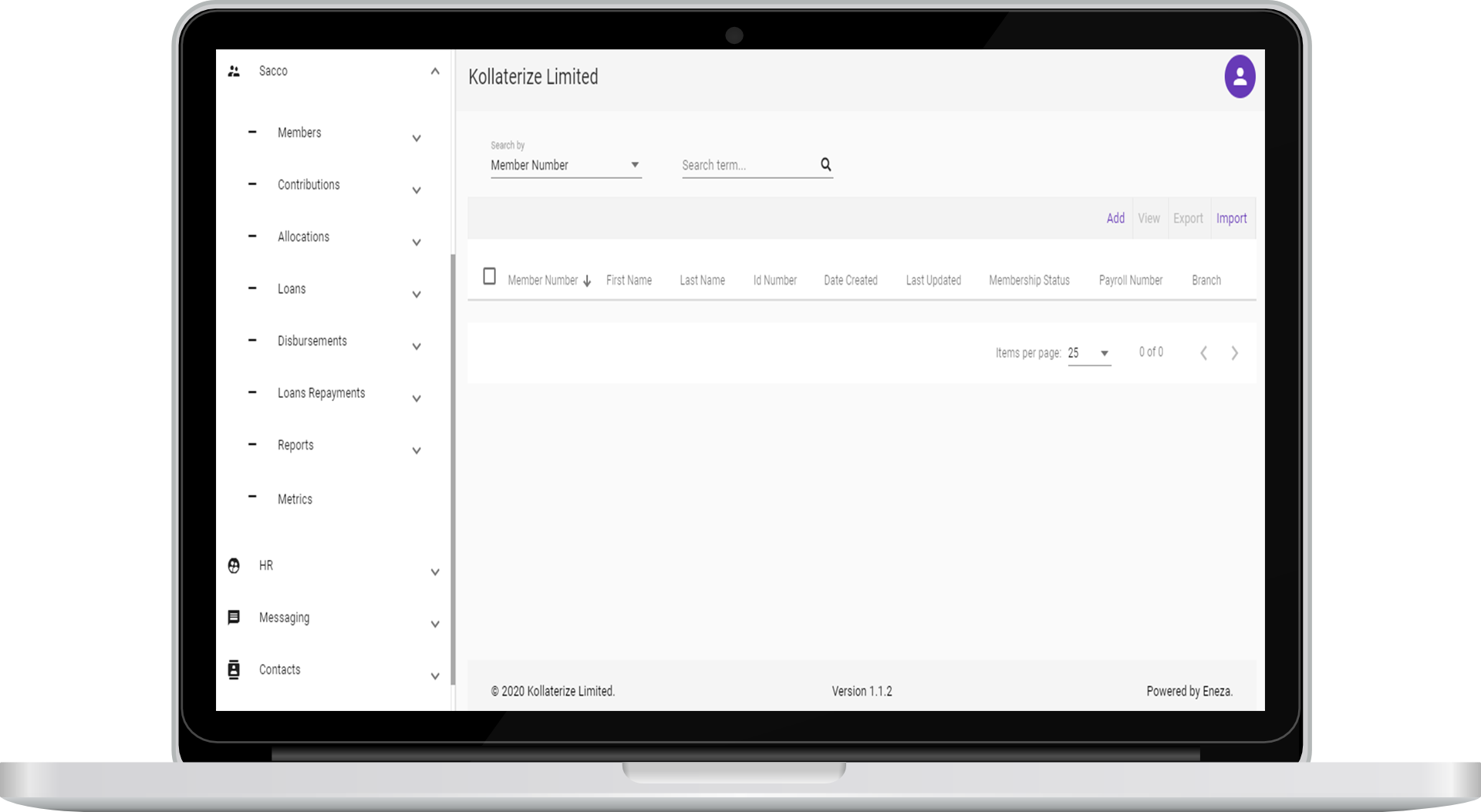Select the Allocations menu item
Viewport: 1481px width, 812px height.
(x=303, y=237)
